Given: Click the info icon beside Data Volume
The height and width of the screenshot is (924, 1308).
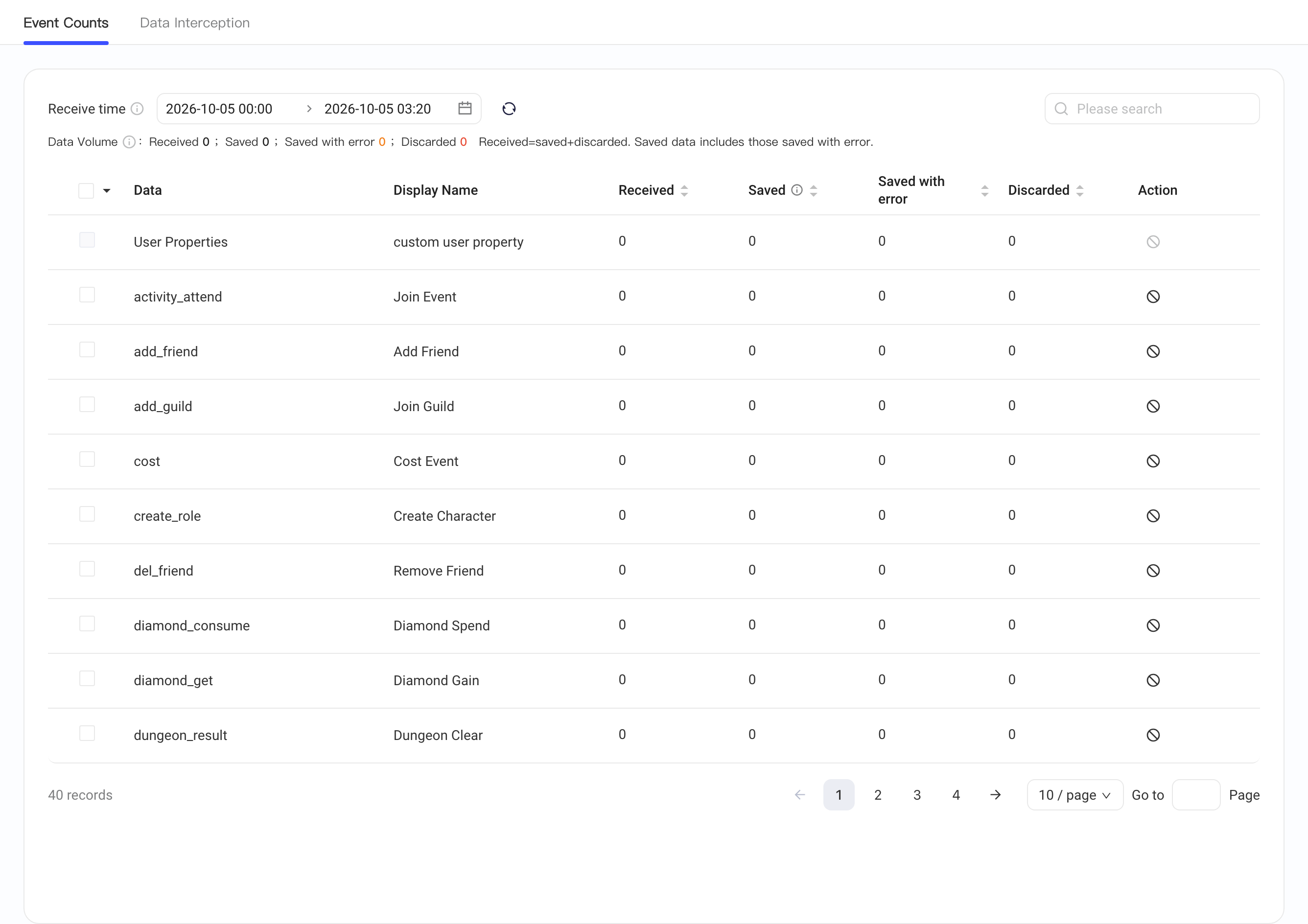Looking at the screenshot, I should [129, 142].
